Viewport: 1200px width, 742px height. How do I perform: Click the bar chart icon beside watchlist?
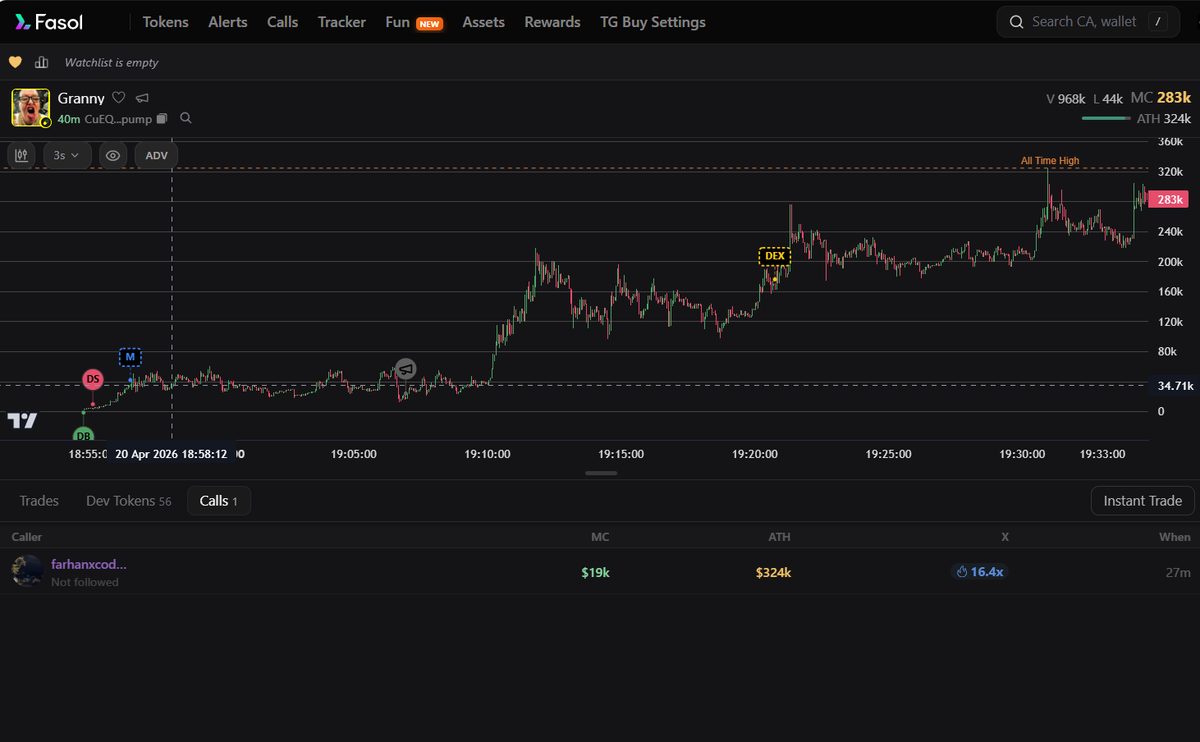tap(41, 62)
